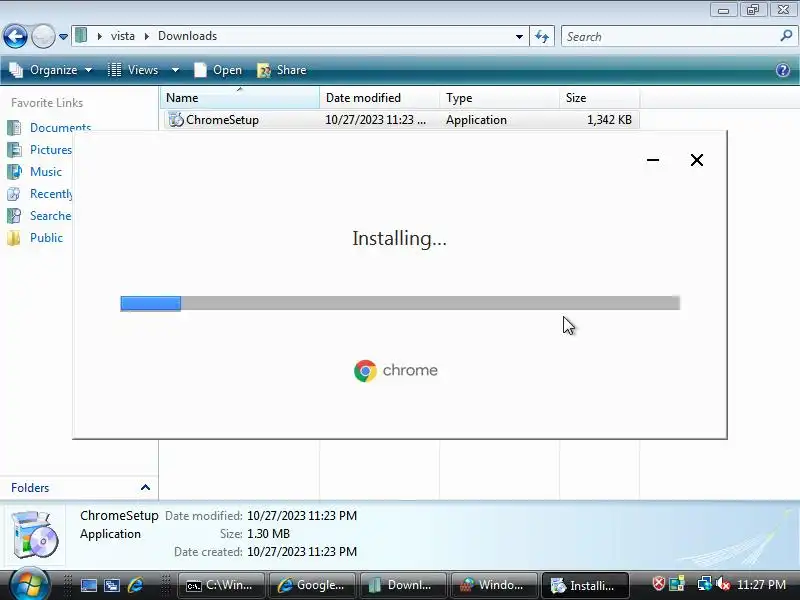Minimize the Chrome installer dialog
This screenshot has height=600, width=800.
click(653, 160)
